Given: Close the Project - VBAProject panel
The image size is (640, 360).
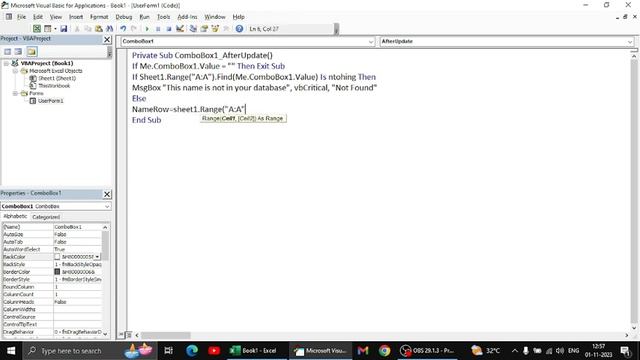Looking at the screenshot, I should click(x=107, y=39).
